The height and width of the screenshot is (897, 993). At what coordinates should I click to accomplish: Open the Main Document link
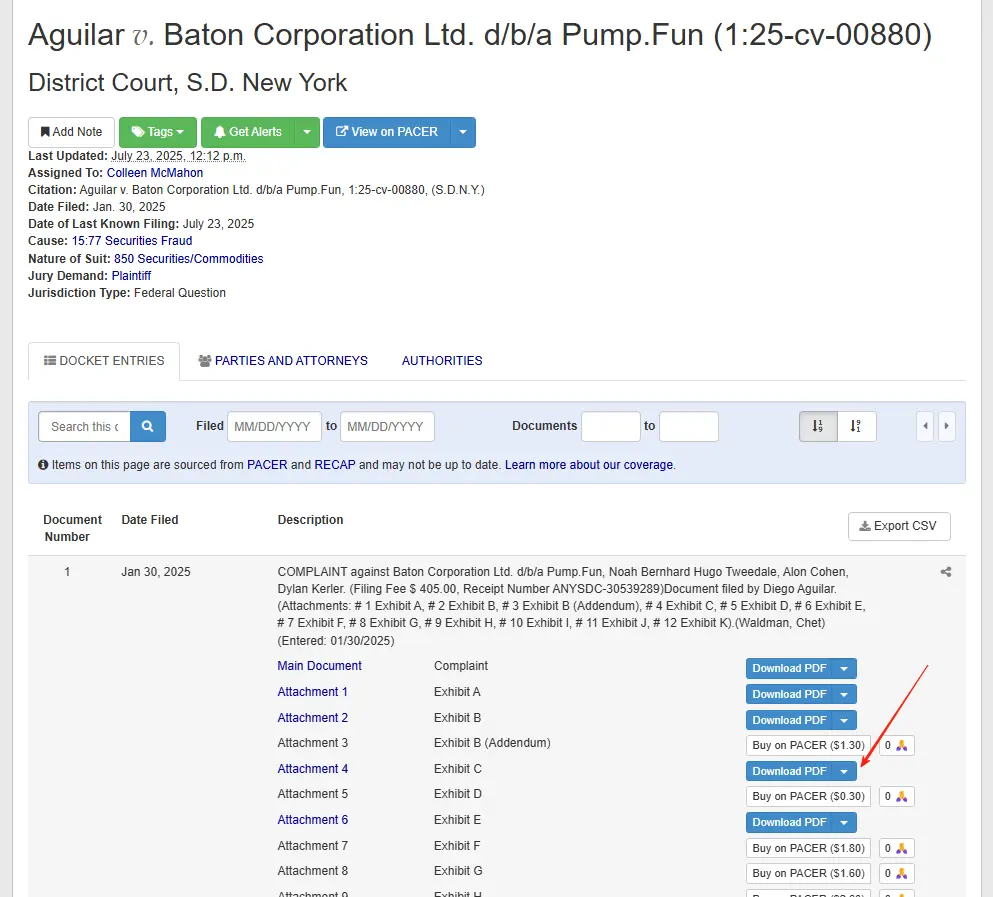click(319, 666)
